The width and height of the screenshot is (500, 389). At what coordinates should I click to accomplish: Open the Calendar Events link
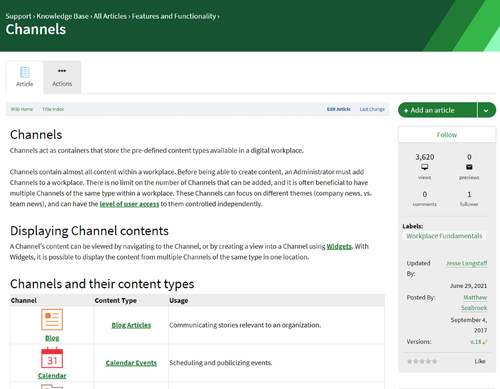point(131,363)
